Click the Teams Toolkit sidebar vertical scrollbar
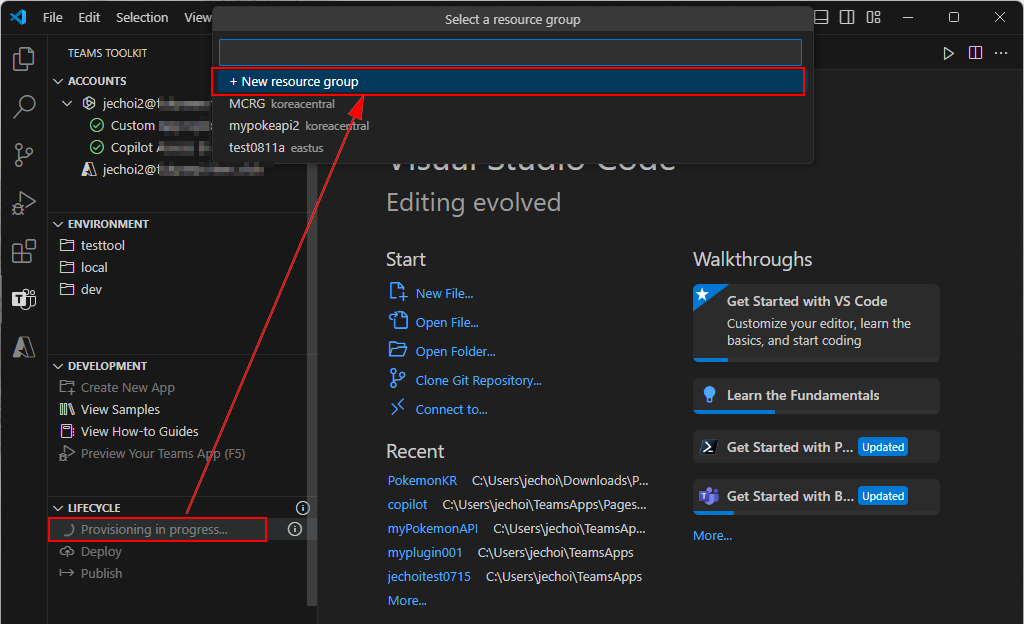 coord(312,385)
